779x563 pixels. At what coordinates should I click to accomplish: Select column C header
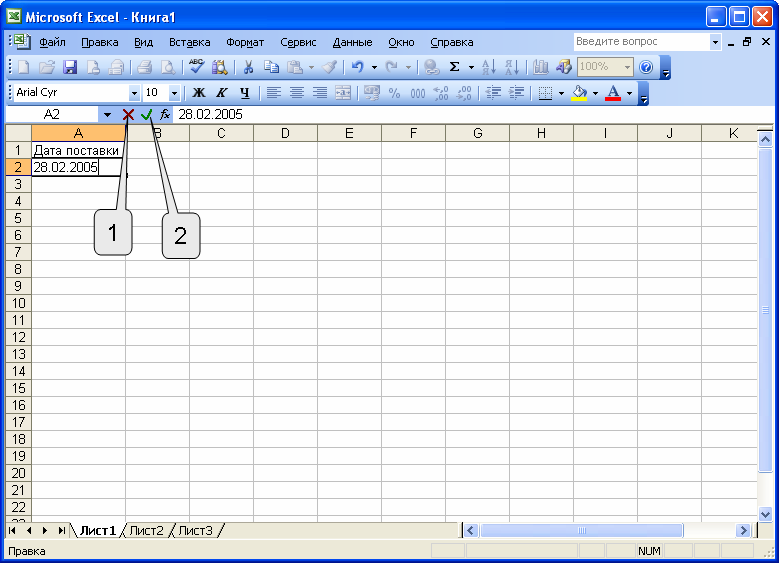tap(221, 133)
